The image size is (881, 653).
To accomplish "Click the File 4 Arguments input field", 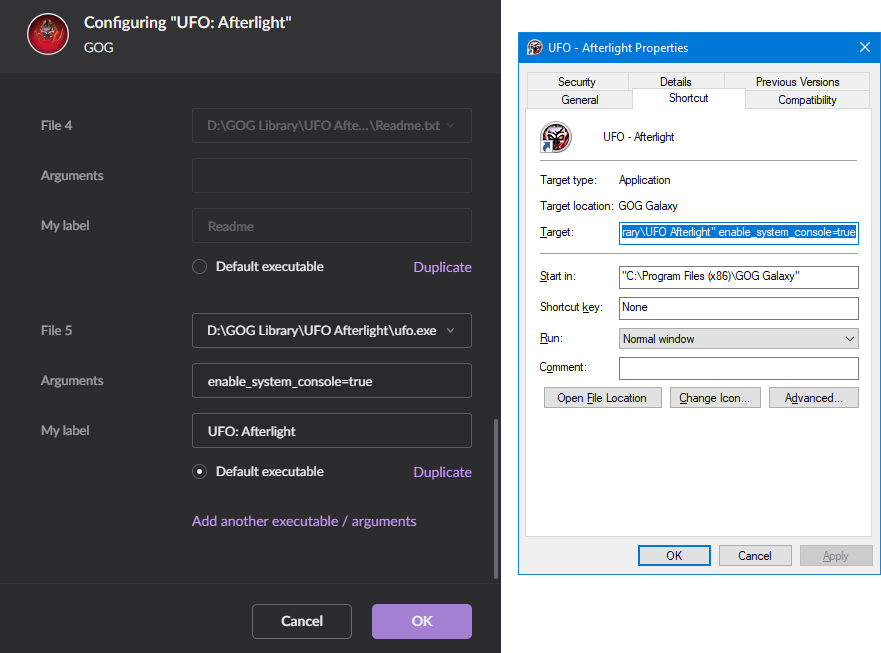I will 331,175.
